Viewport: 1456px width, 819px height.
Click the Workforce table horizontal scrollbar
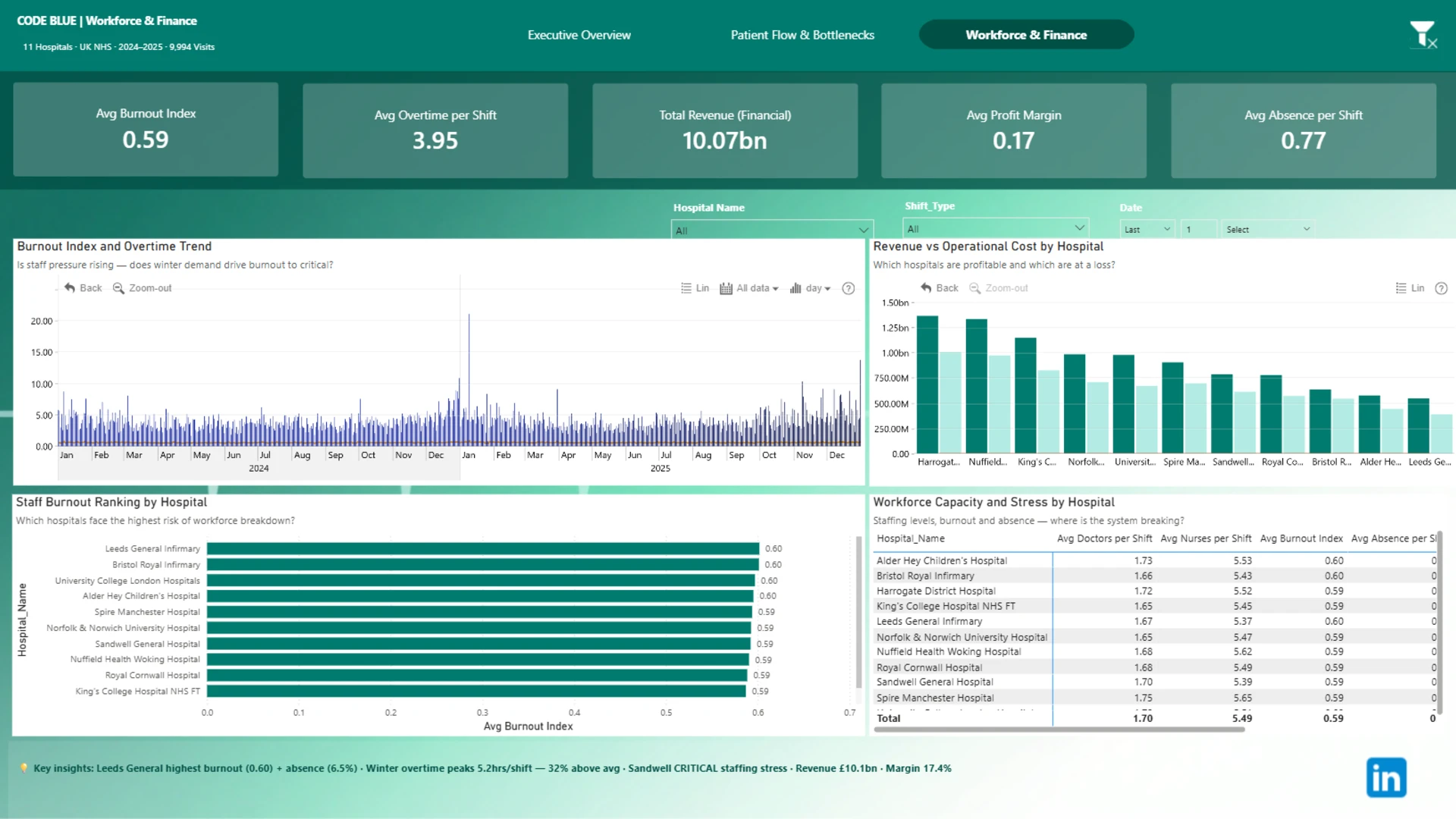click(1059, 730)
